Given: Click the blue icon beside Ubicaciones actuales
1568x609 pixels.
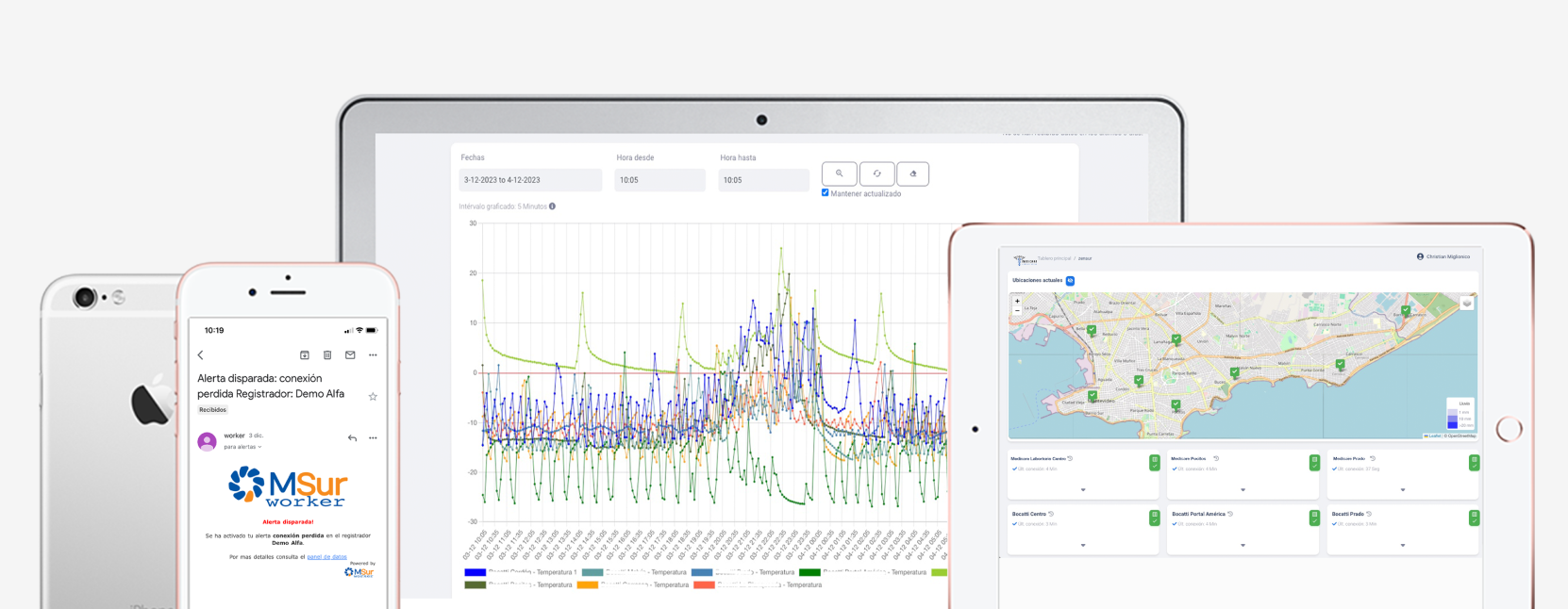Looking at the screenshot, I should (x=1070, y=280).
